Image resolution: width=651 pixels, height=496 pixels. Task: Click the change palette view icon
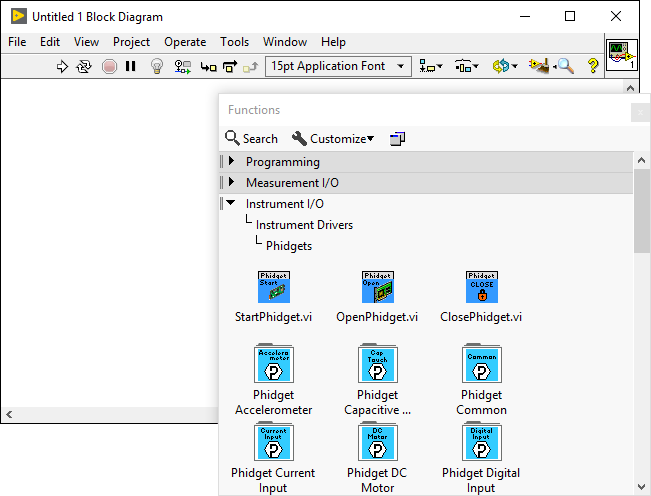point(397,138)
